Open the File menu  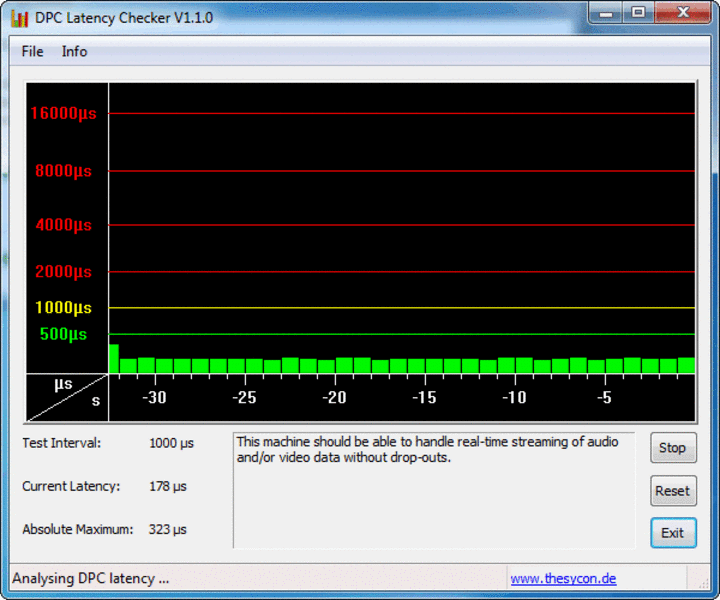pos(32,51)
